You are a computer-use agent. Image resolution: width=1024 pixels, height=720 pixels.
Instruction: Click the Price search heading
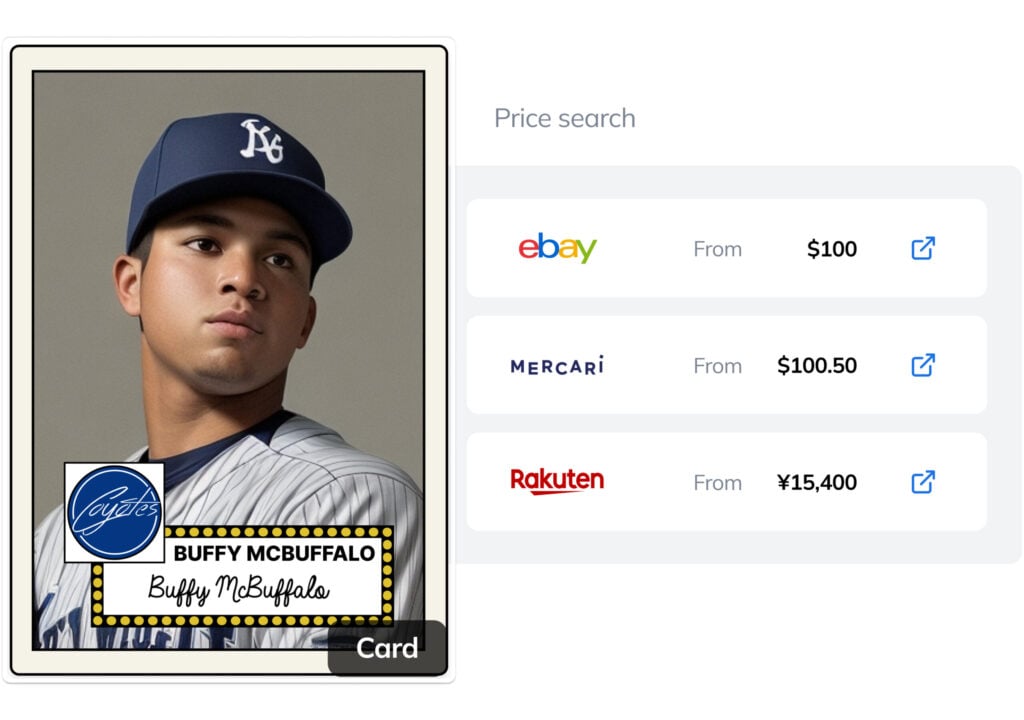point(565,118)
